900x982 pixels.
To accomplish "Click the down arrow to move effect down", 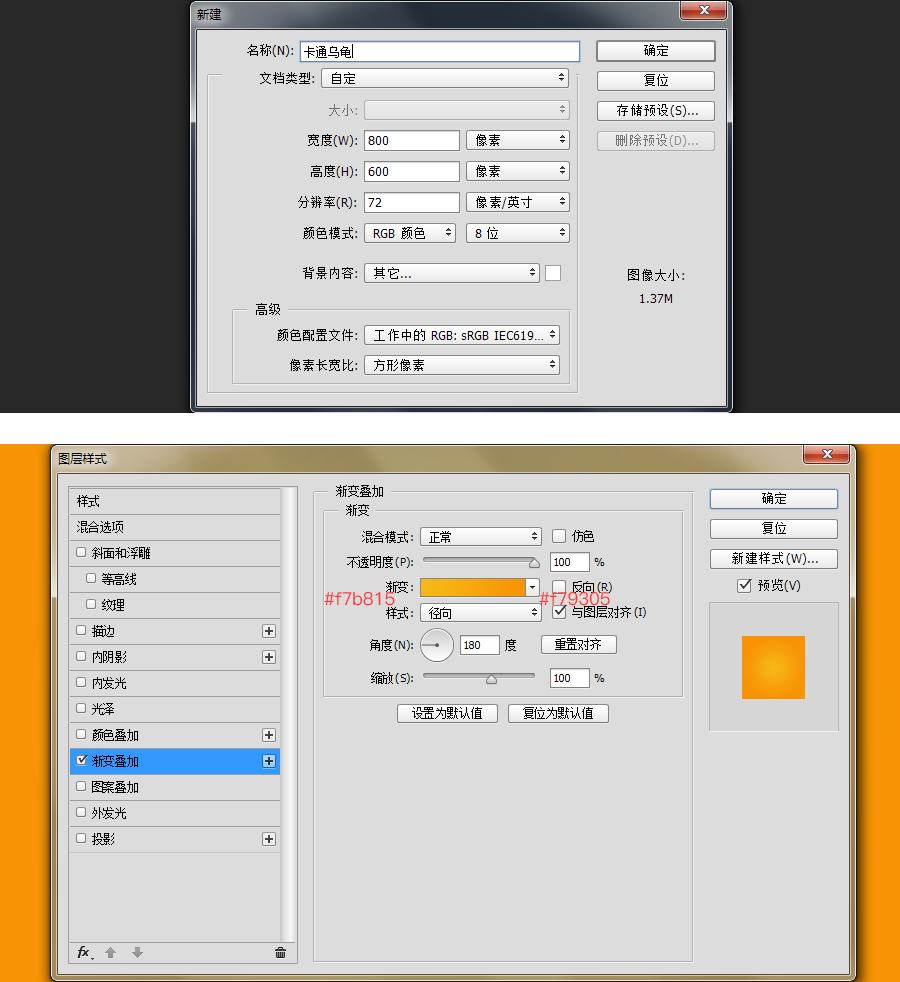I will [137, 953].
